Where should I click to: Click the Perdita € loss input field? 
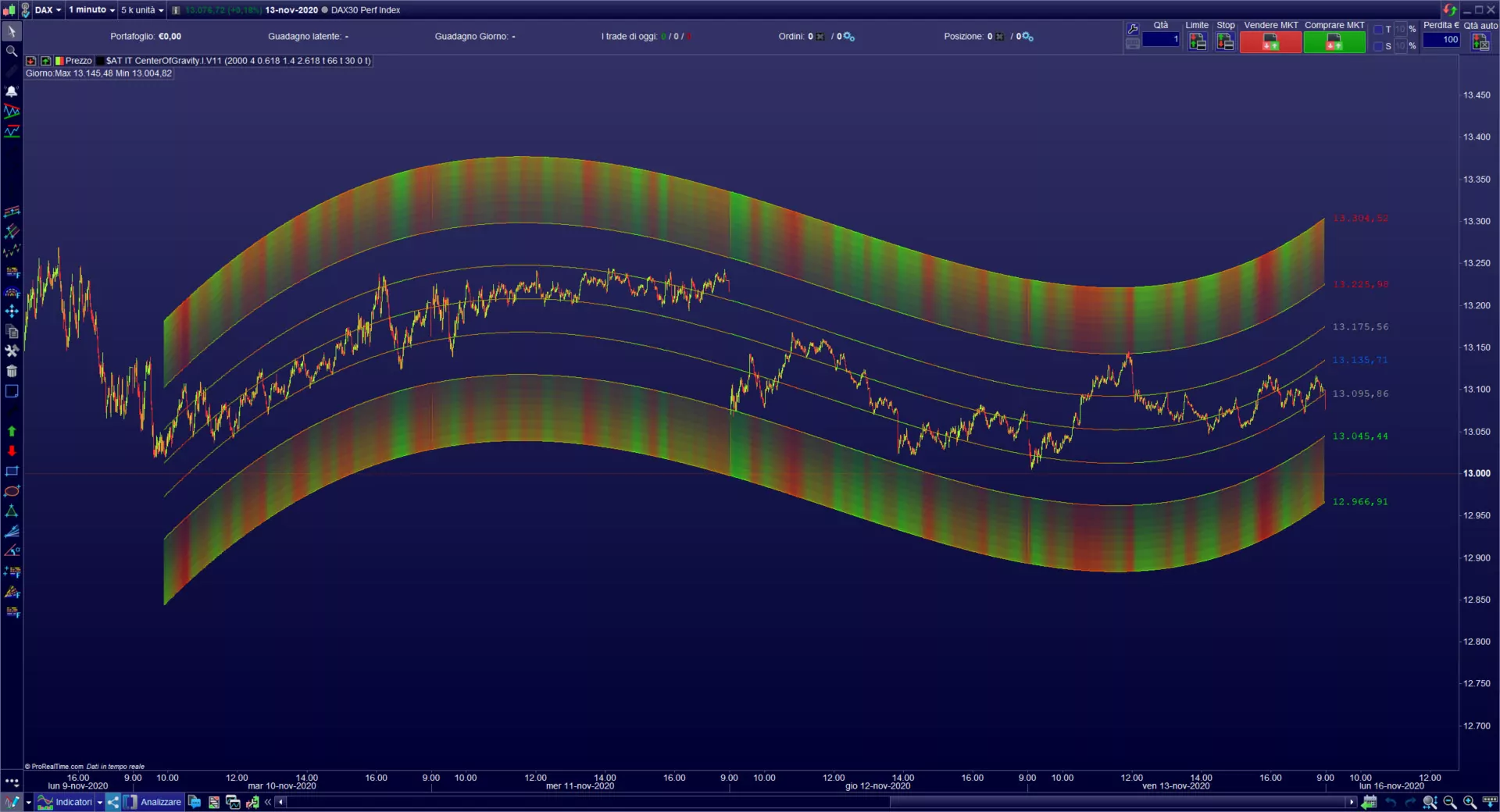1441,39
